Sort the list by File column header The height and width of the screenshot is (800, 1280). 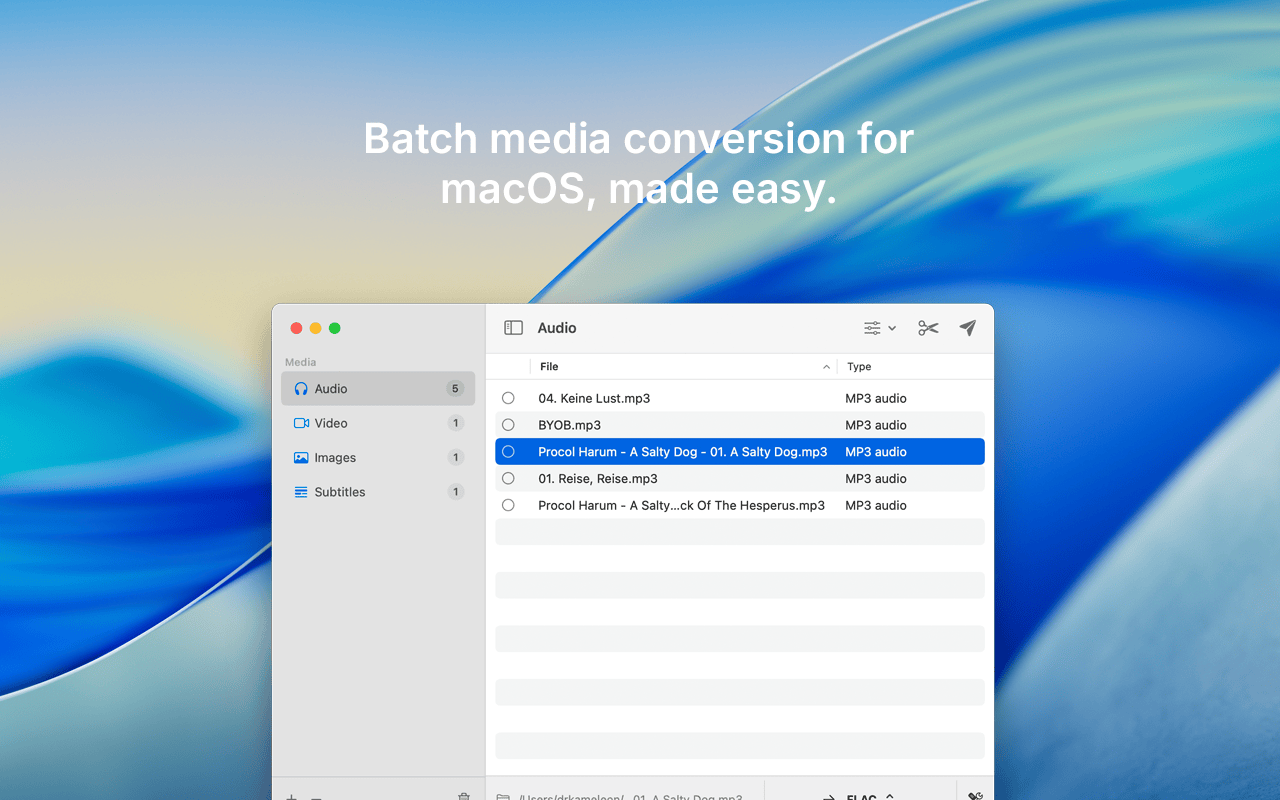click(684, 367)
